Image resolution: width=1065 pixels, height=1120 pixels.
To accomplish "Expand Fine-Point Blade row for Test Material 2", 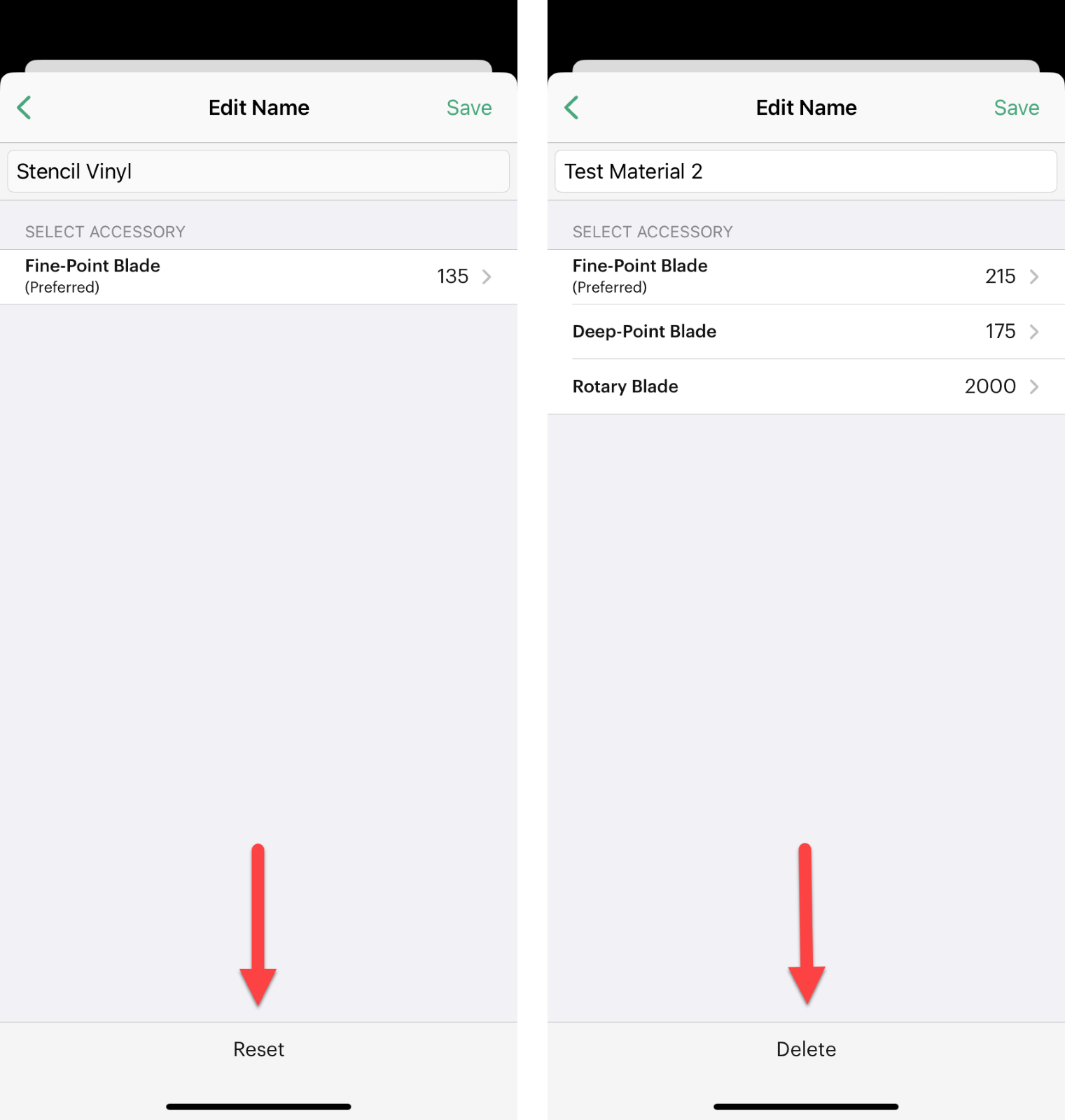I will coord(806,277).
